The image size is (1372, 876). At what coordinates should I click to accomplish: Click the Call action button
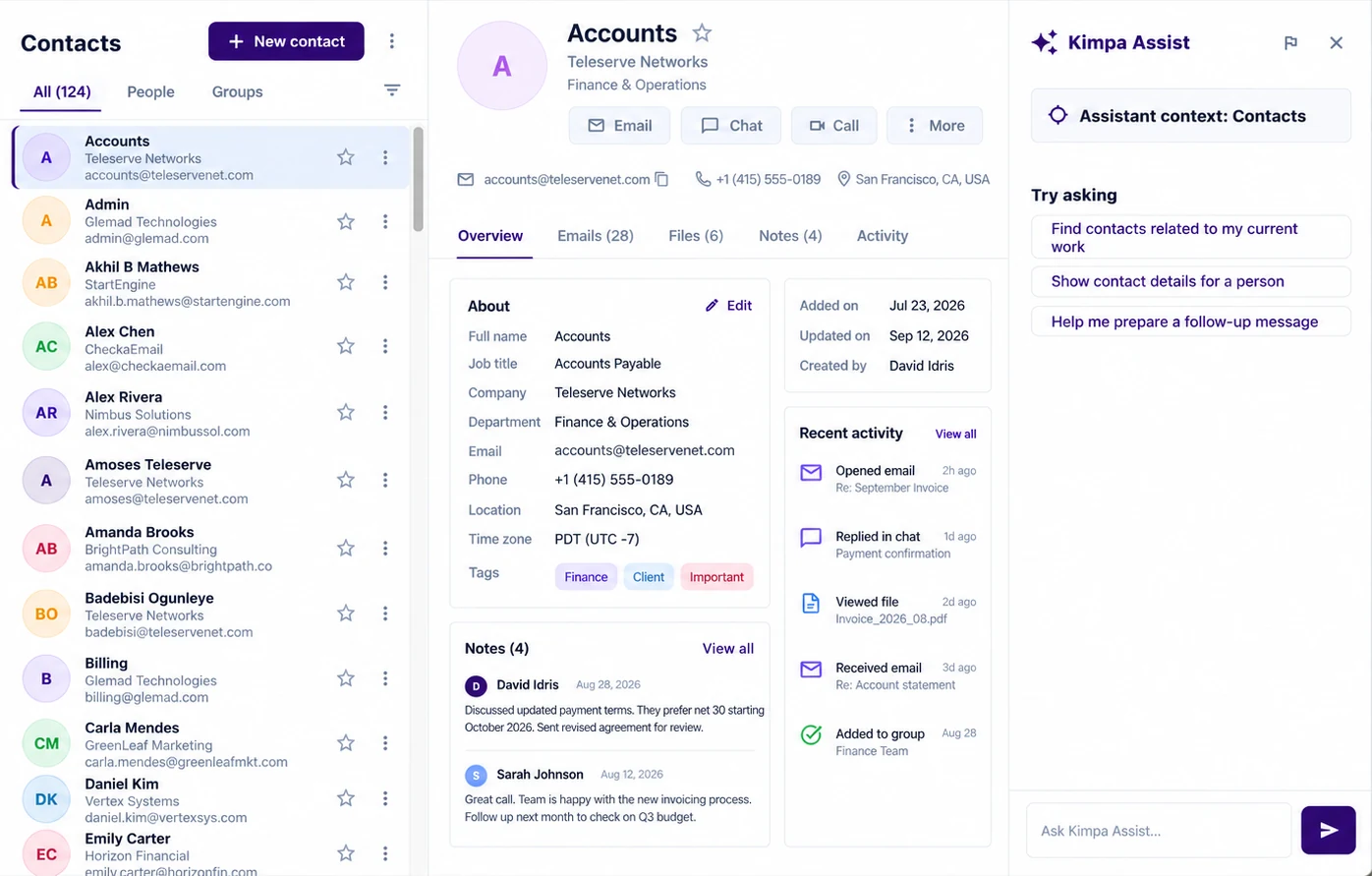coord(833,126)
